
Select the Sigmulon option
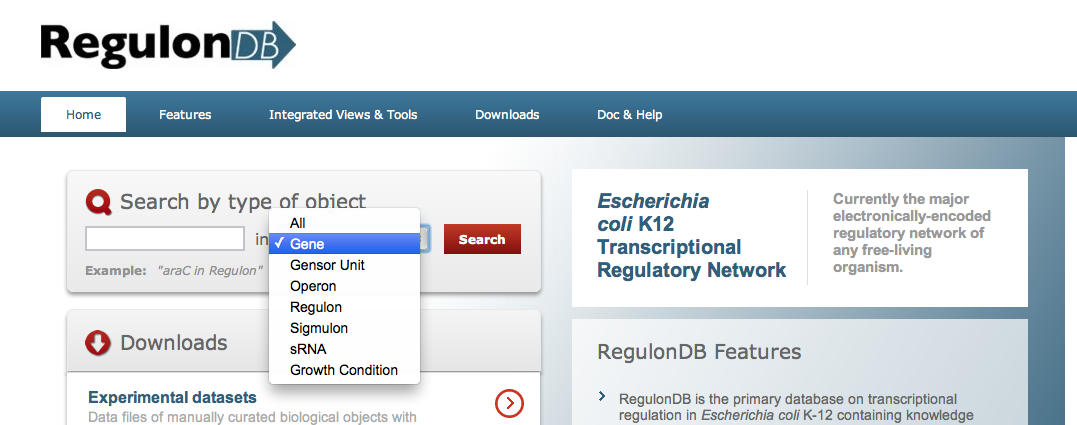[x=344, y=328]
